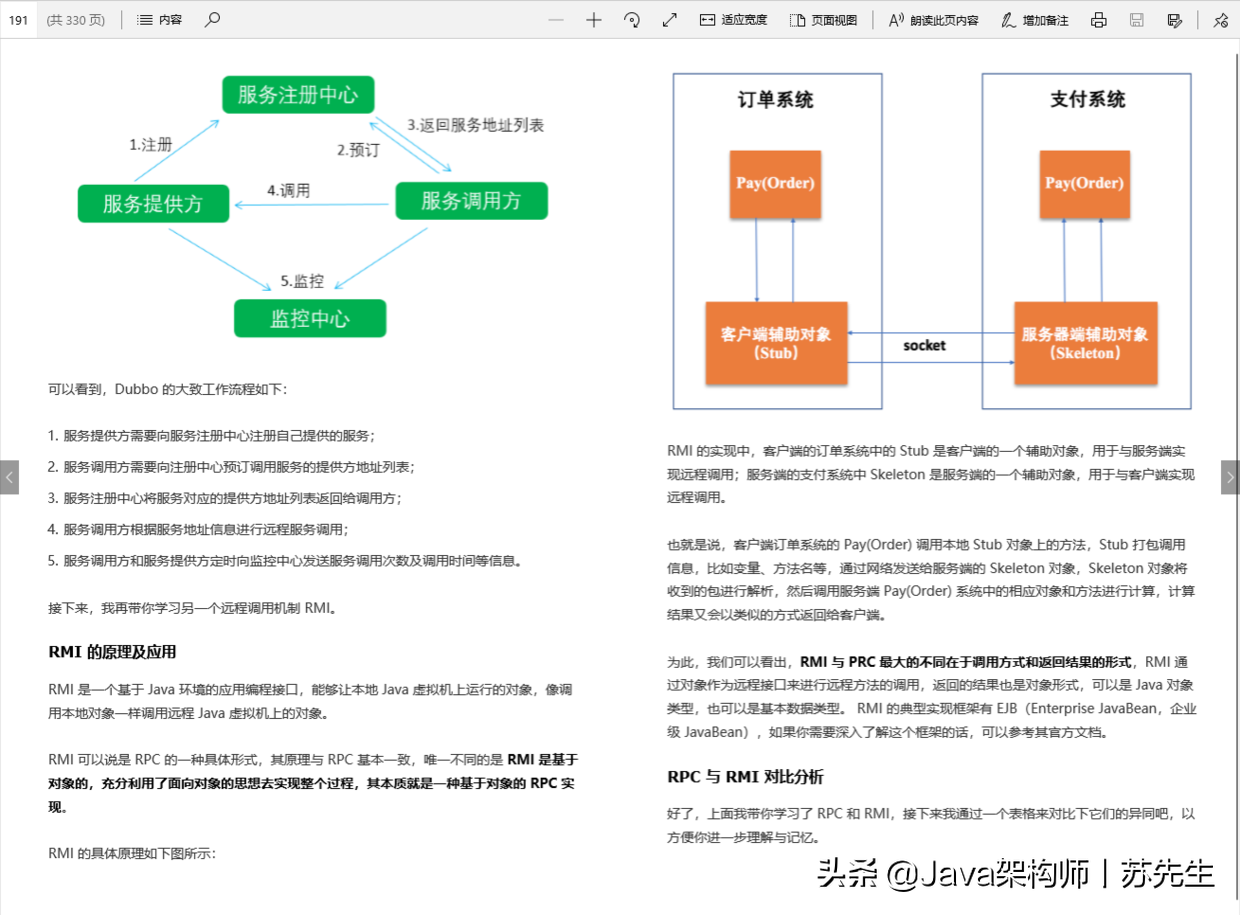Open the search tool magnifier icon
The height and width of the screenshot is (915, 1240).
(x=212, y=20)
